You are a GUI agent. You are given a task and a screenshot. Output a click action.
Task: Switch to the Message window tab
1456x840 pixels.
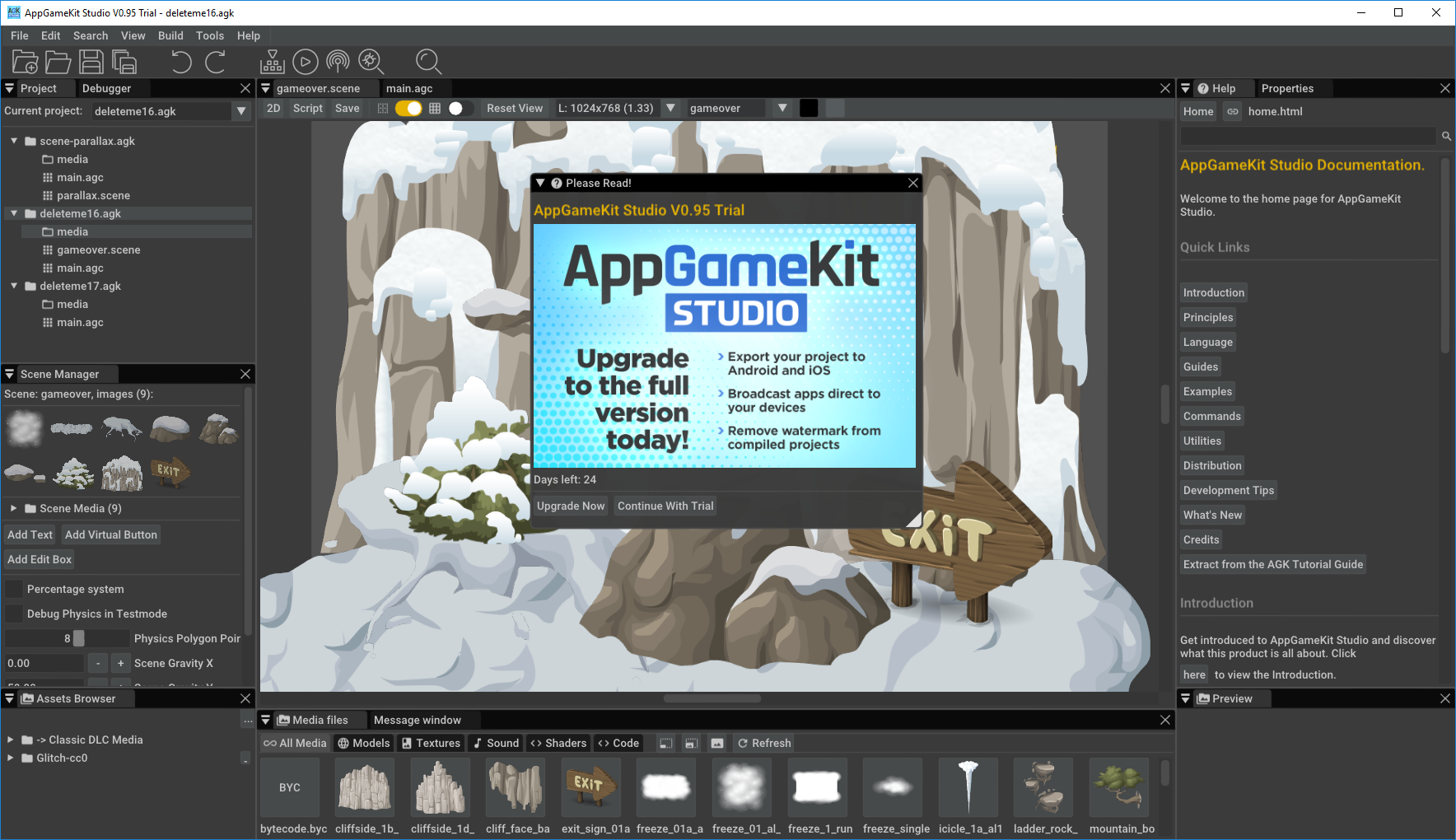coord(417,720)
